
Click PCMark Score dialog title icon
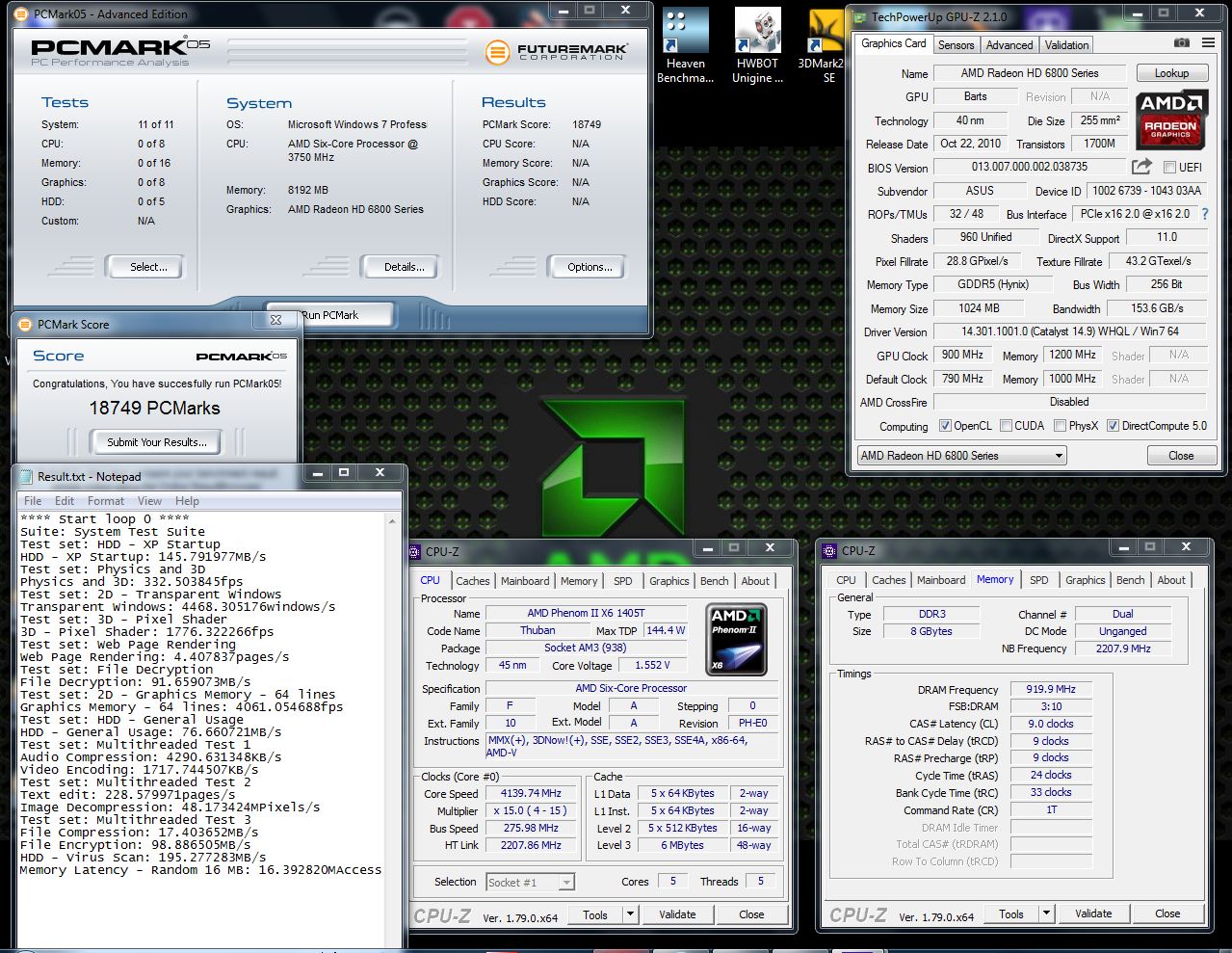(x=26, y=325)
